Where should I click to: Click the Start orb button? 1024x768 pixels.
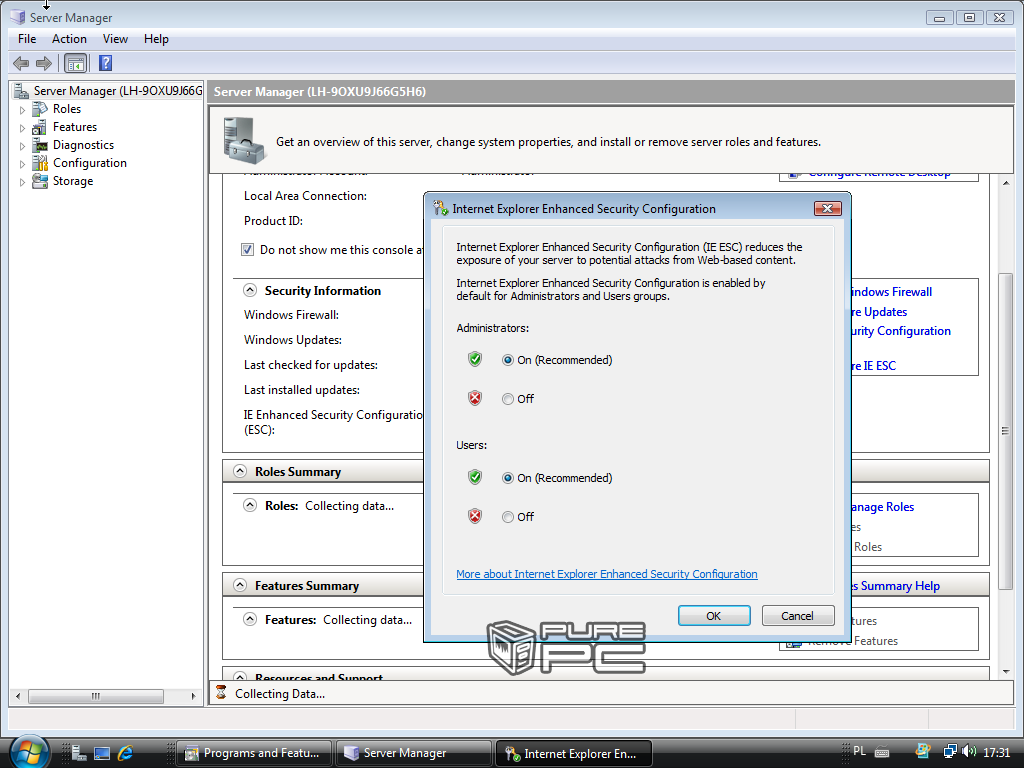click(x=29, y=751)
